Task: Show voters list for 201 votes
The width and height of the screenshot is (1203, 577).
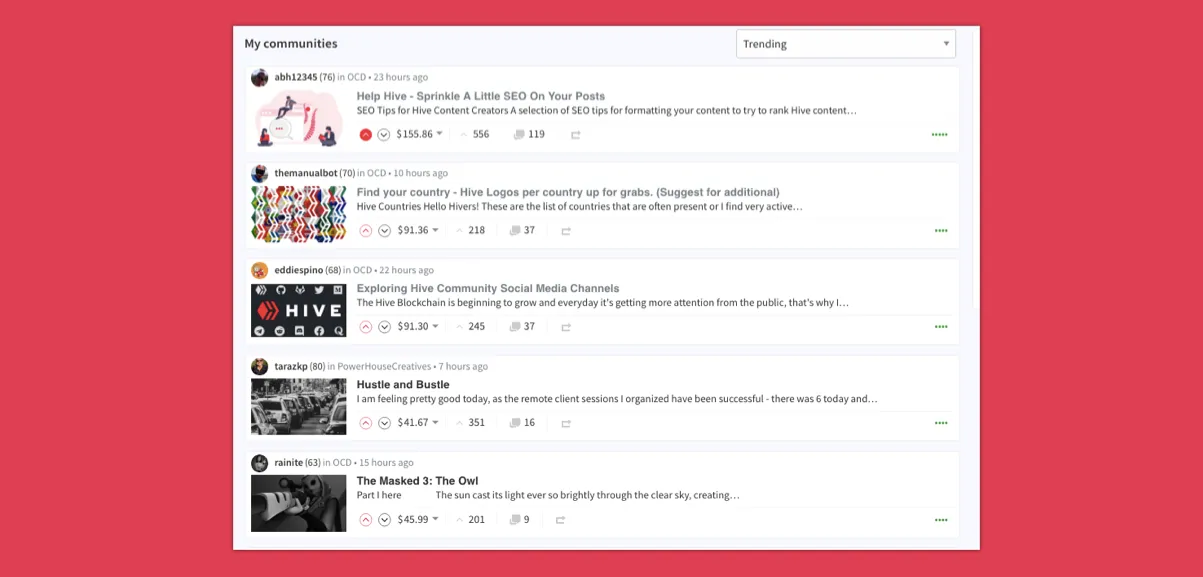Action: 471,519
